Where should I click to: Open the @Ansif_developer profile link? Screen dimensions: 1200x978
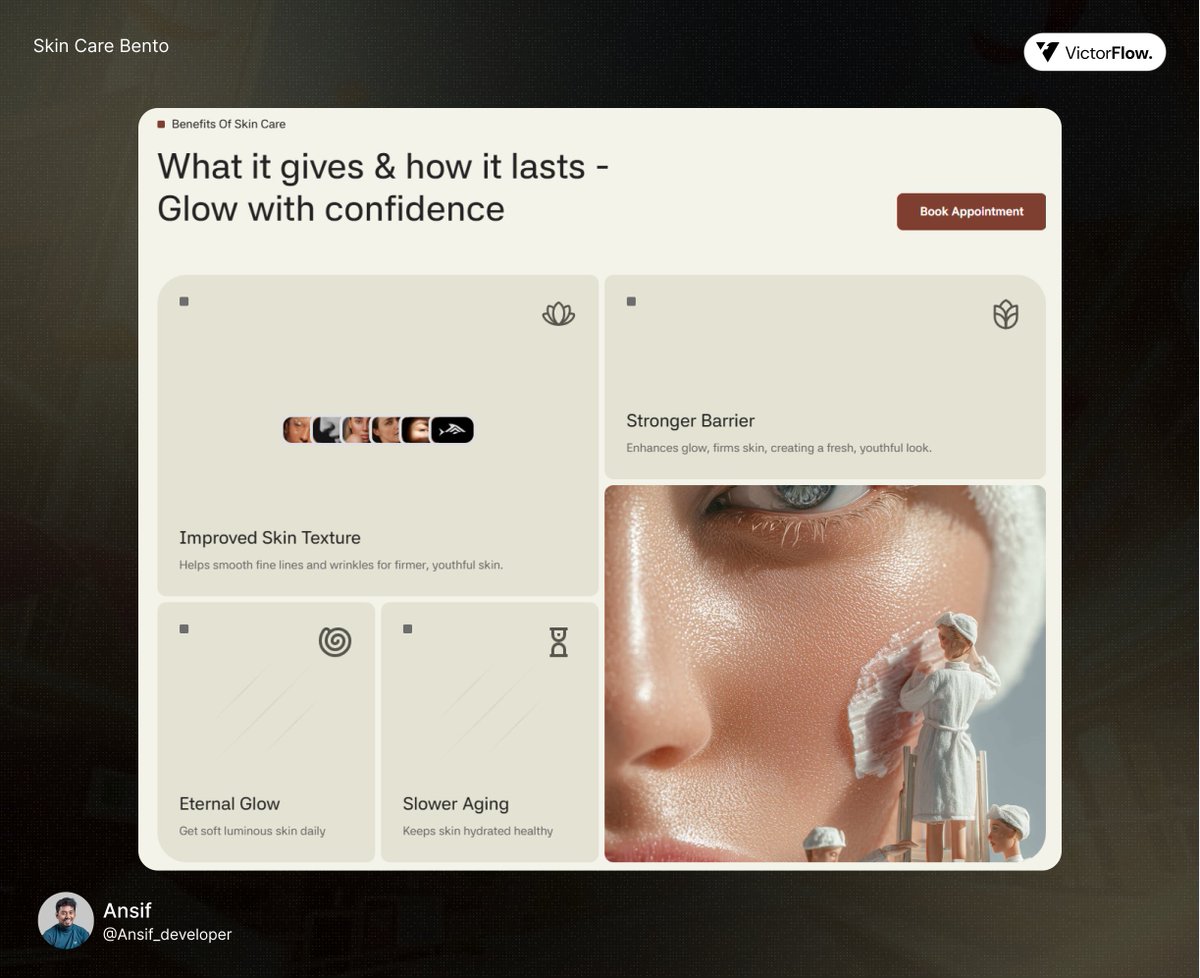167,935
